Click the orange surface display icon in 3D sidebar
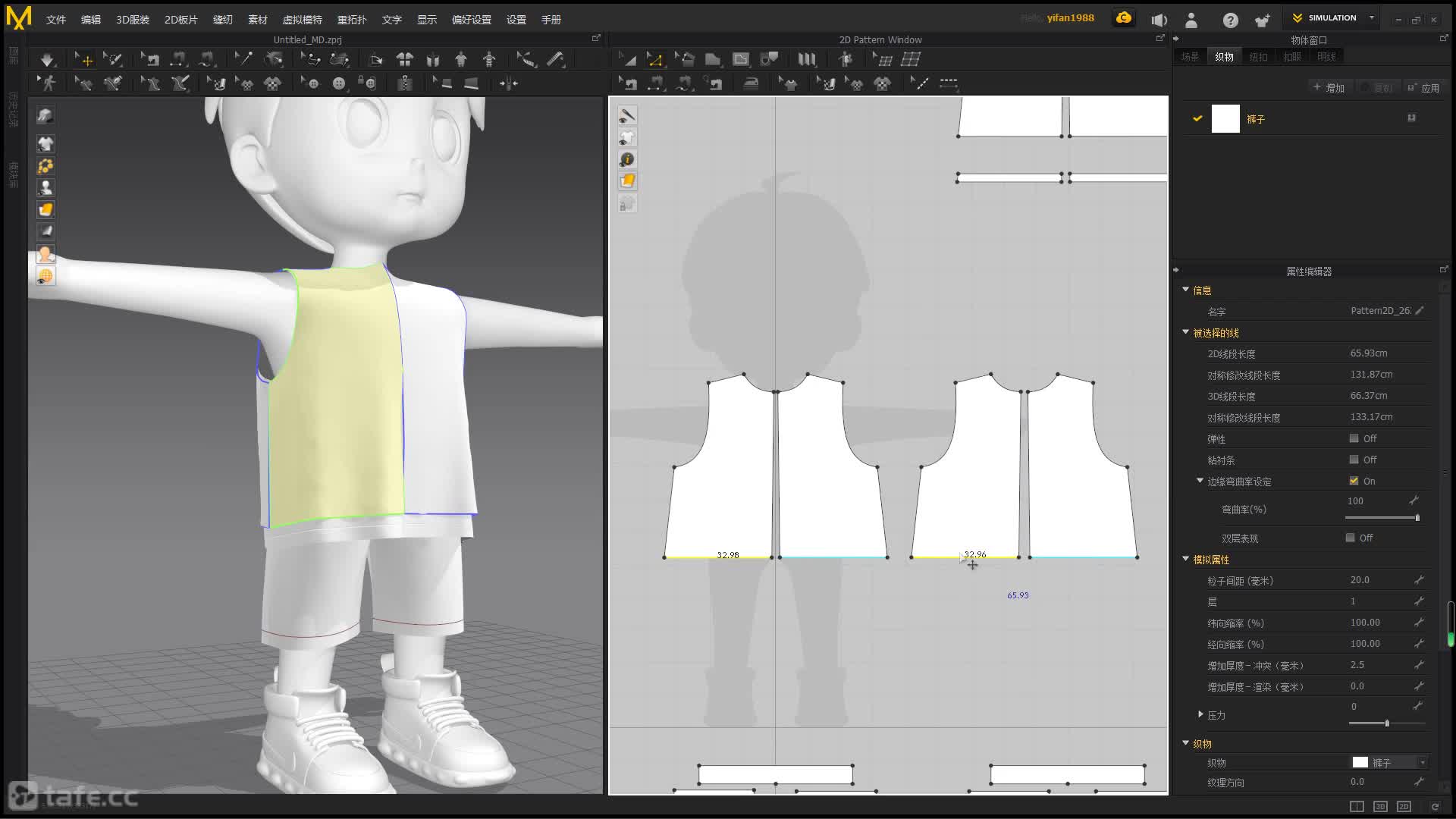Viewport: 1456px width, 819px height. click(x=45, y=209)
